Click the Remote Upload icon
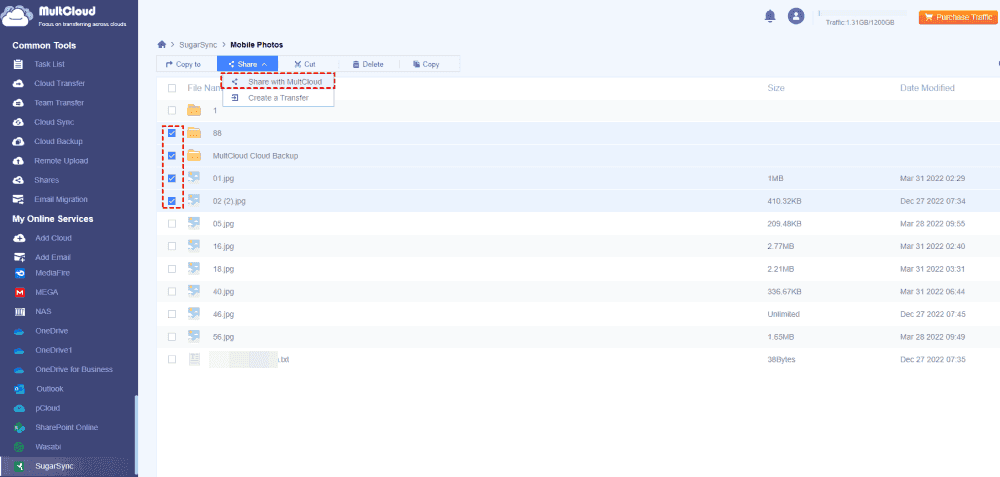The image size is (1000, 477). (19, 161)
